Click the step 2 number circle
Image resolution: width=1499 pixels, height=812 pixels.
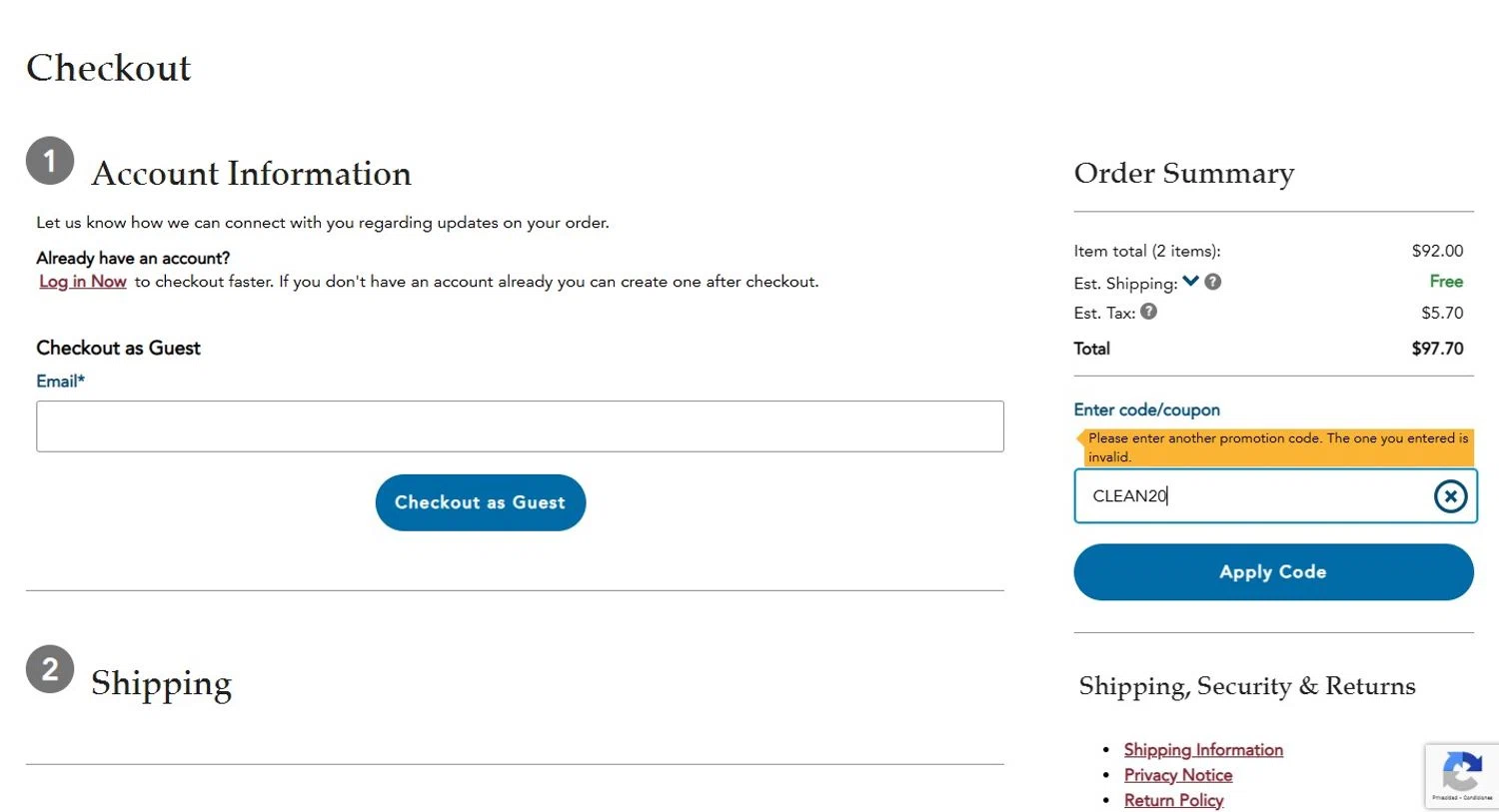pos(50,669)
